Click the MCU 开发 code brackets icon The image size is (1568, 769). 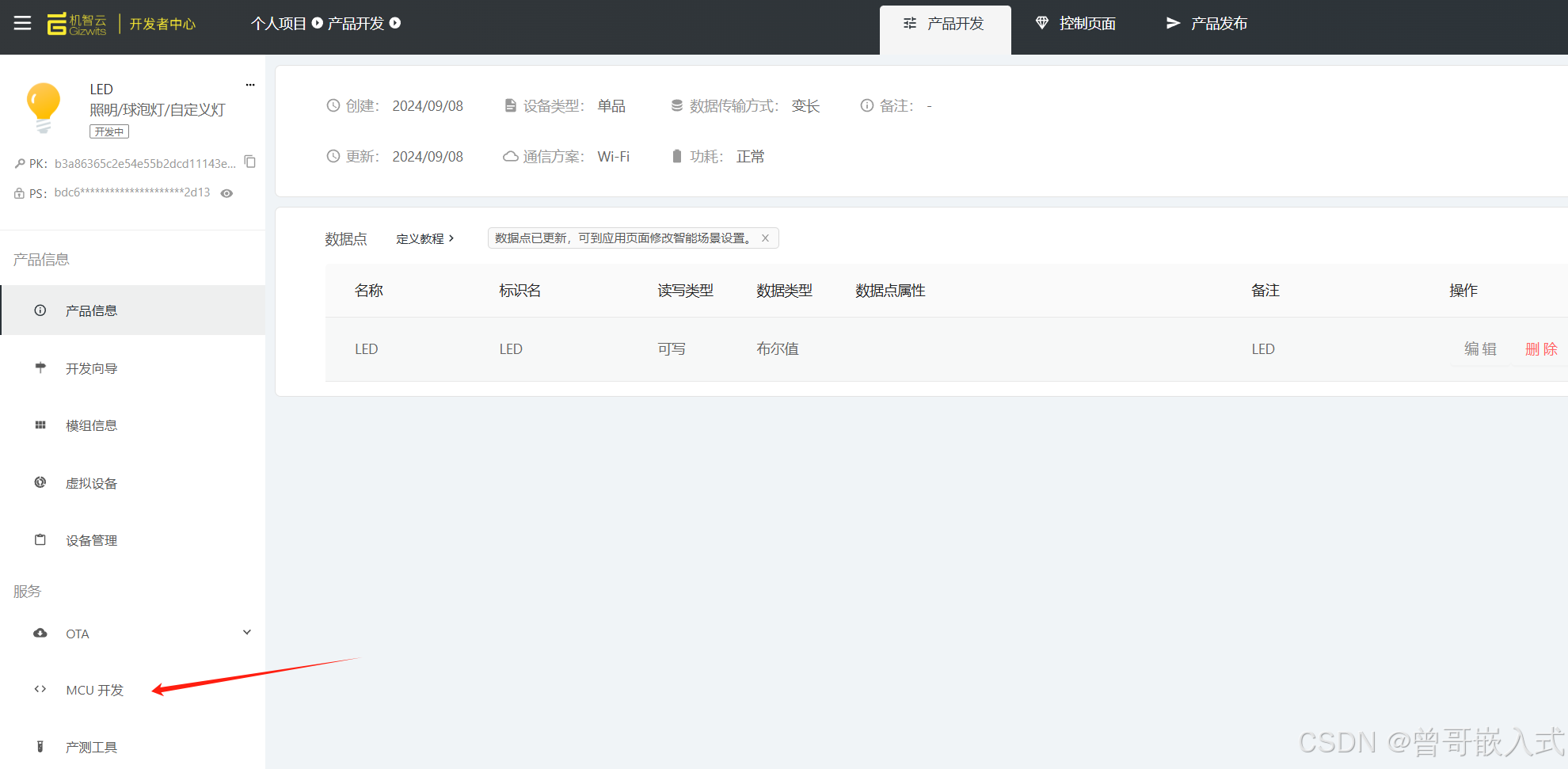[x=40, y=689]
